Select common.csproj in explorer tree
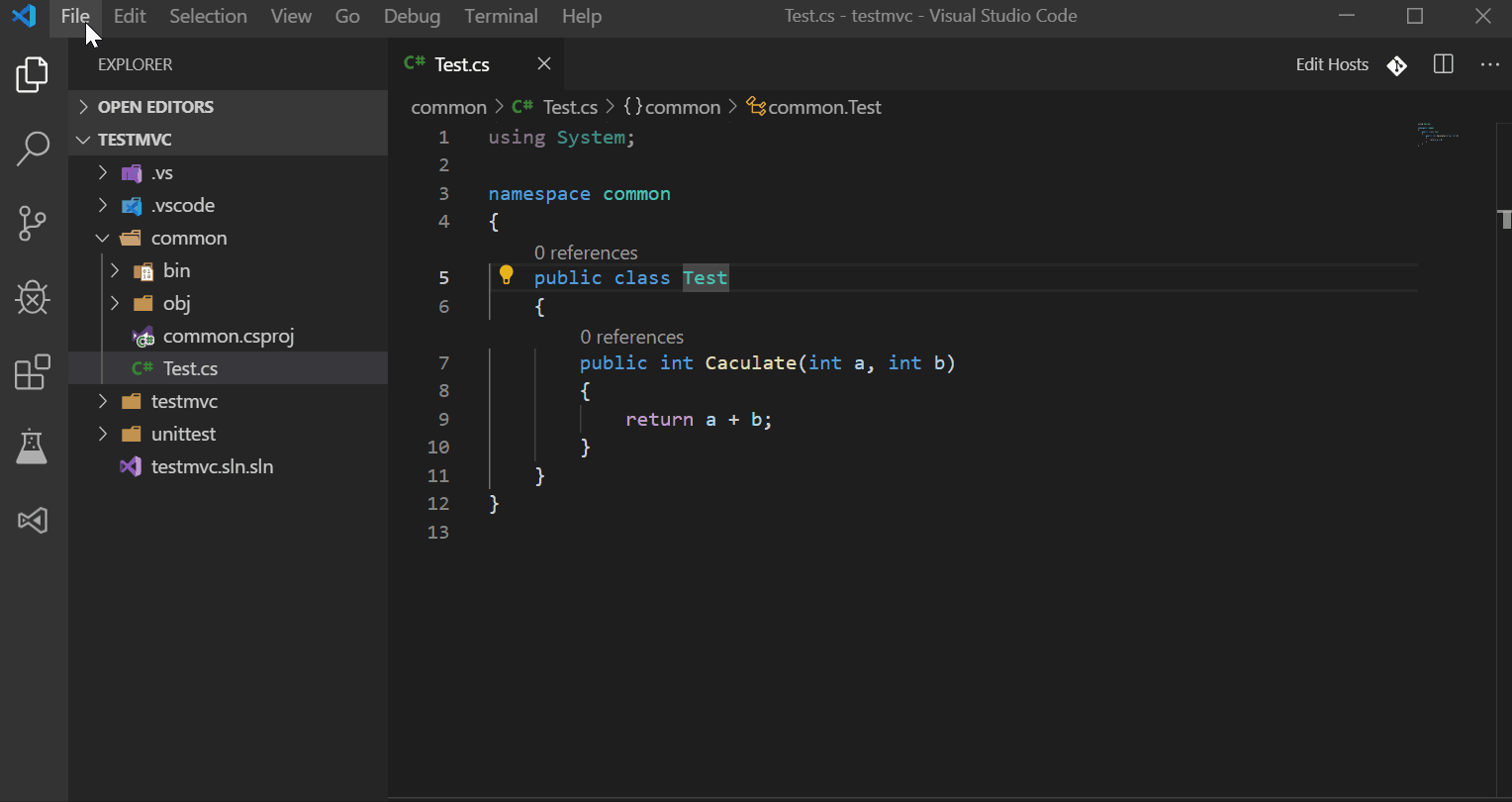The image size is (1512, 802). pyautogui.click(x=228, y=336)
